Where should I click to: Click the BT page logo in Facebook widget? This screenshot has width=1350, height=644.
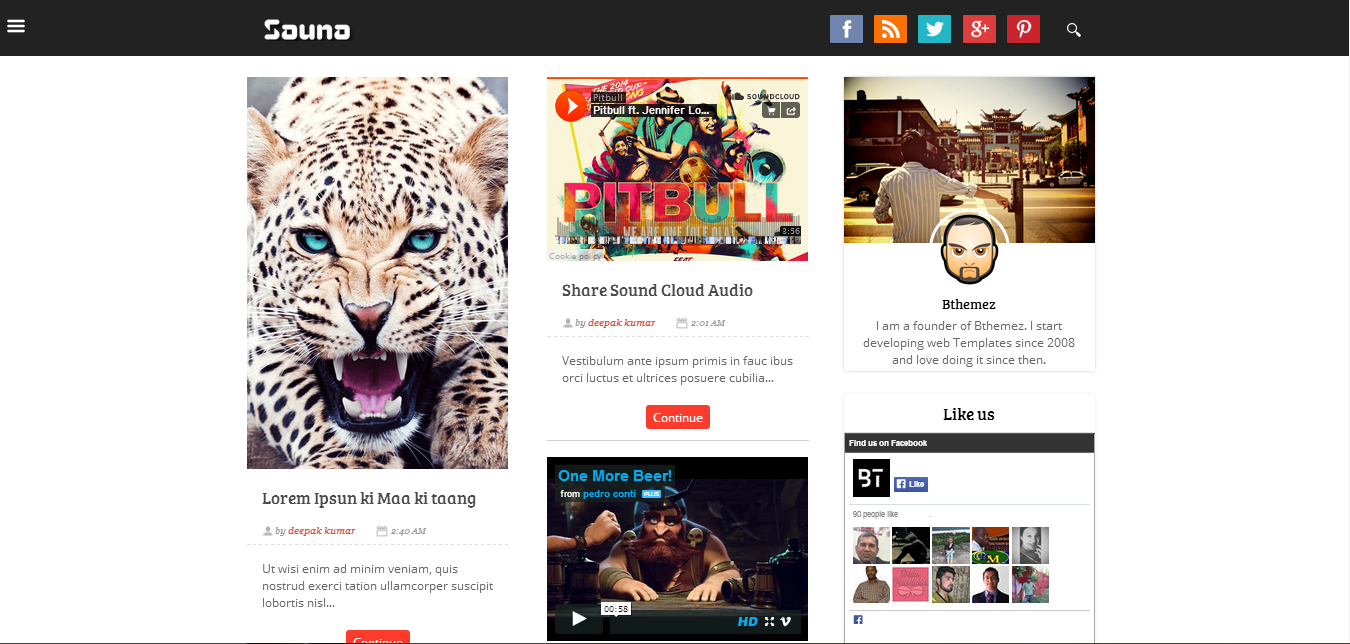(x=871, y=478)
